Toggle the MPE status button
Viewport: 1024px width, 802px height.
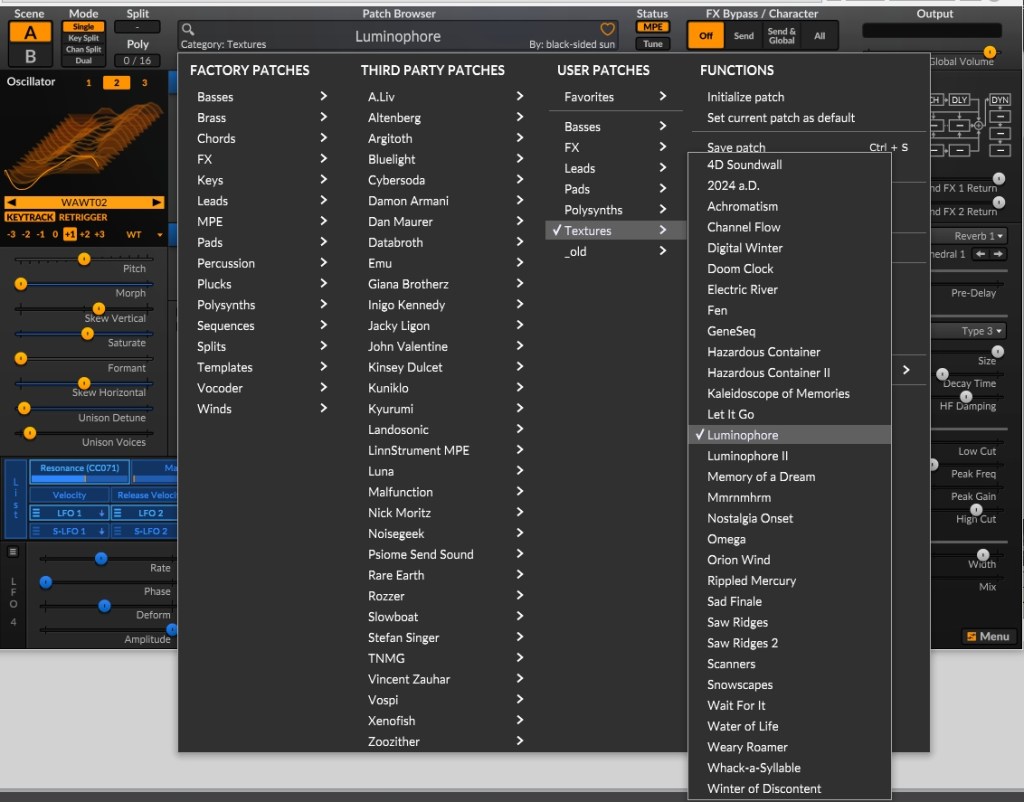(653, 27)
